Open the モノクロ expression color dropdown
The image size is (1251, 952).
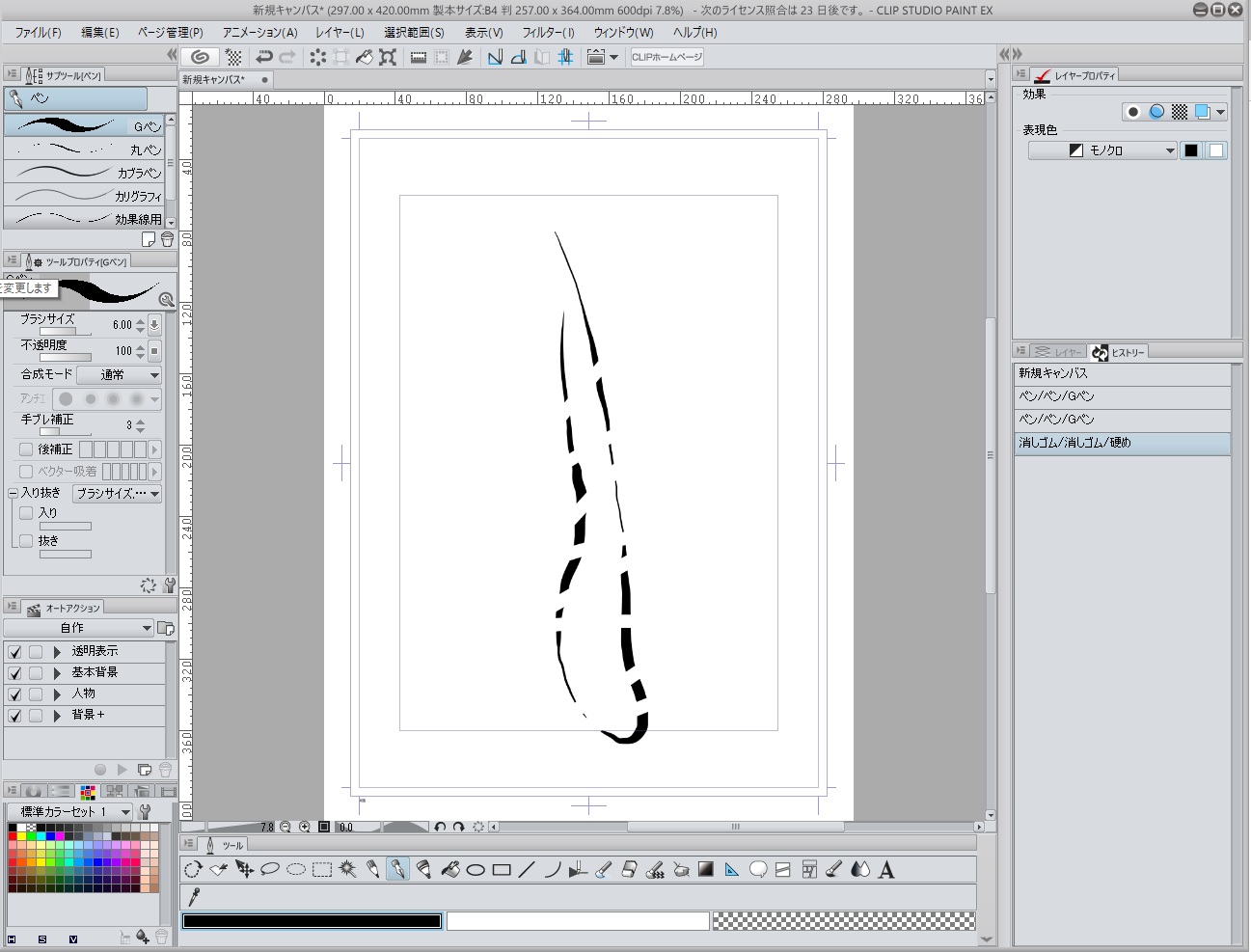1102,150
